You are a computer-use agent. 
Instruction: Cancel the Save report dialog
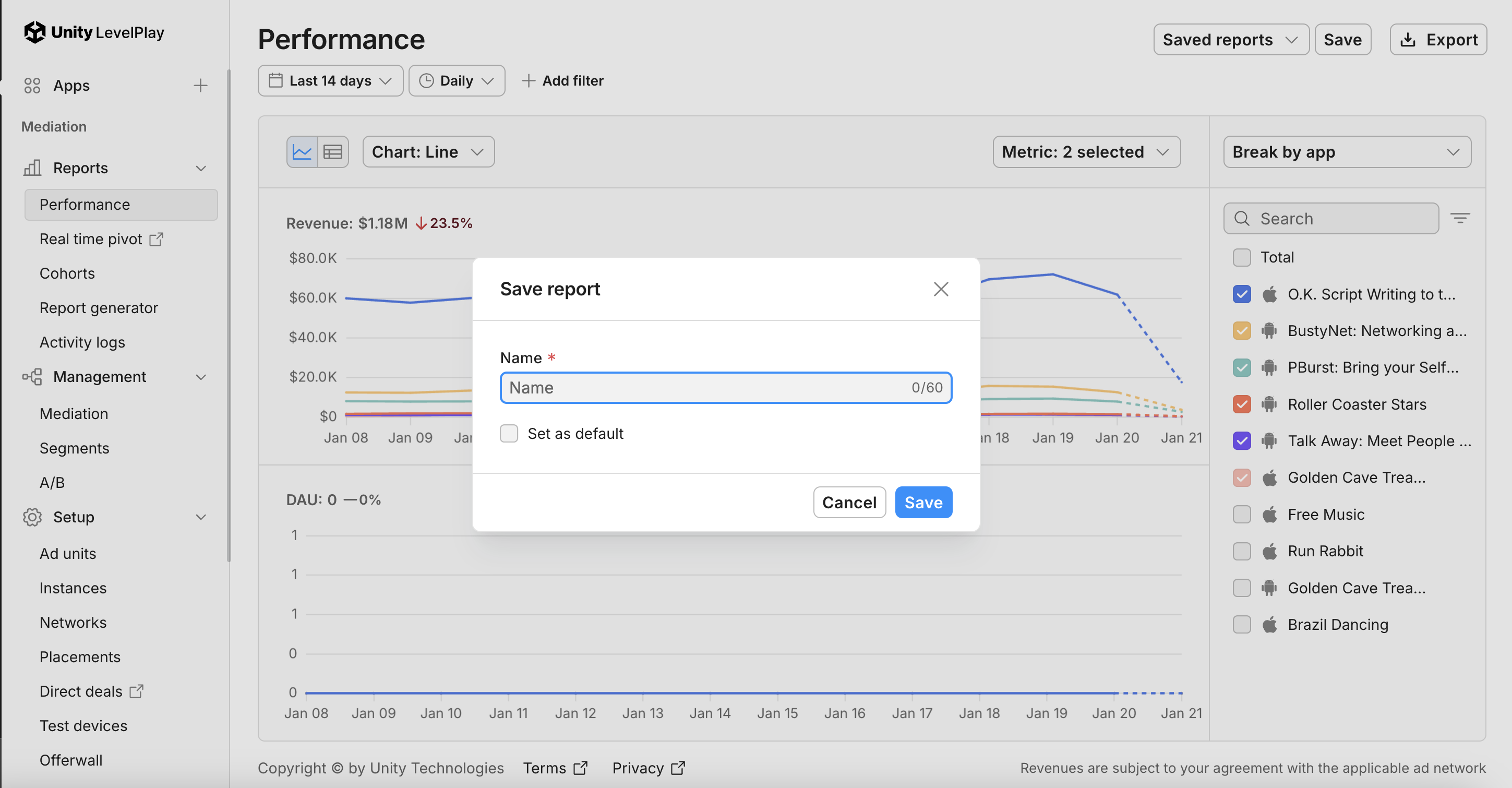[849, 502]
